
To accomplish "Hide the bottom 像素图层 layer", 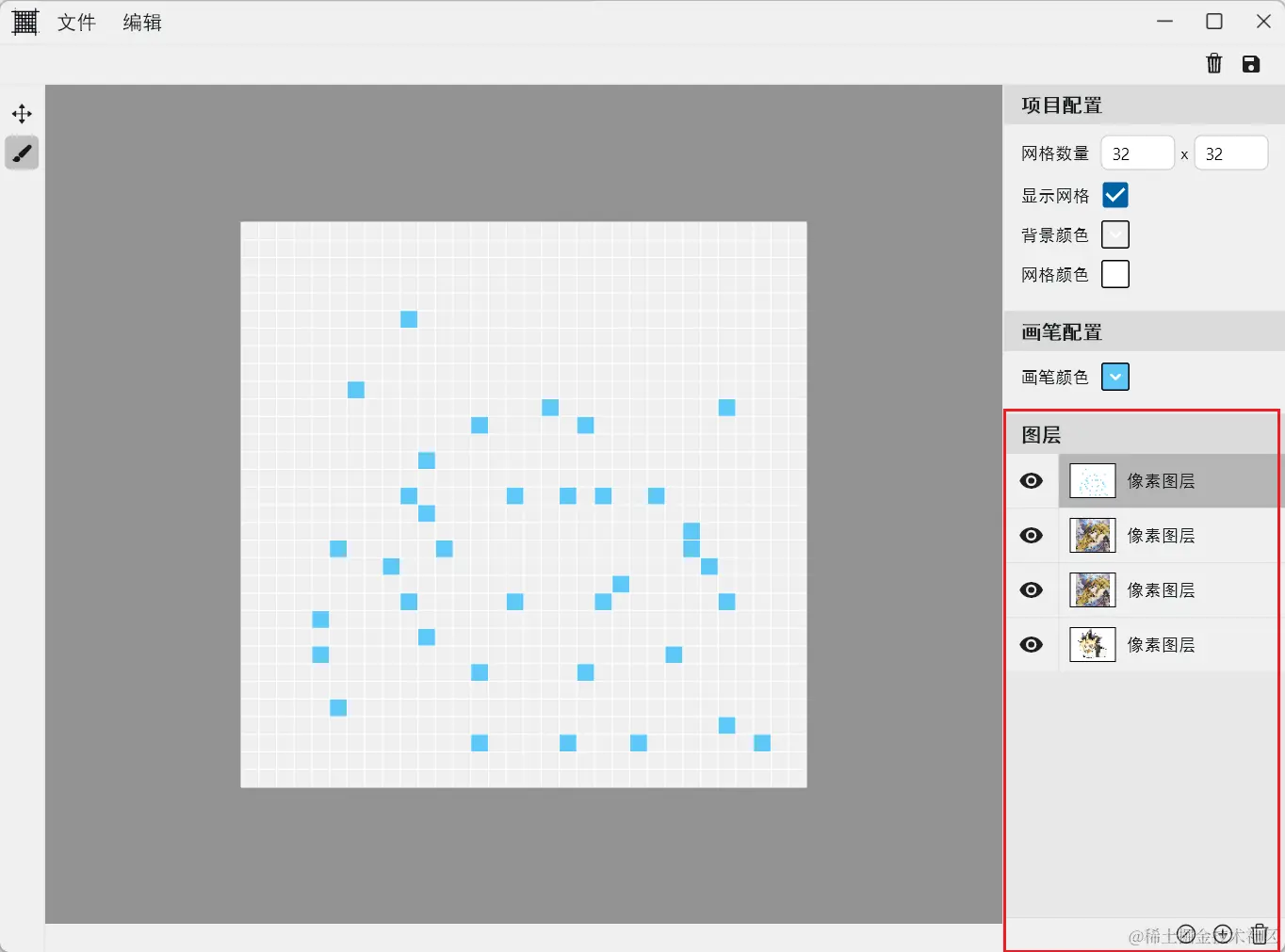I will [1032, 645].
